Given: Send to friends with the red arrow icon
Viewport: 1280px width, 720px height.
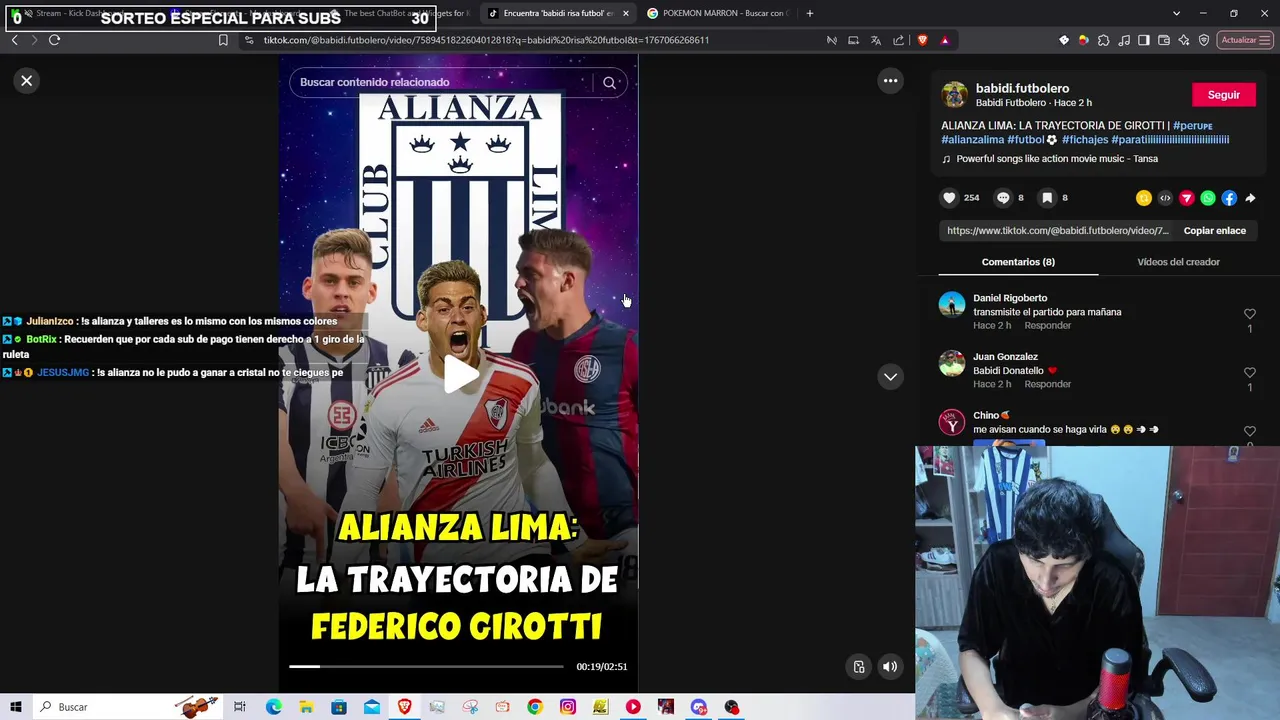Looking at the screenshot, I should click(1186, 198).
